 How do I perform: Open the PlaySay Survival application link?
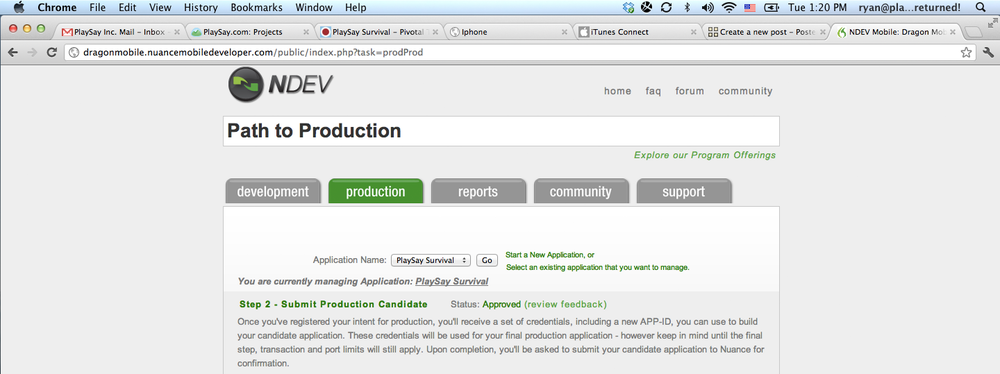coord(452,281)
